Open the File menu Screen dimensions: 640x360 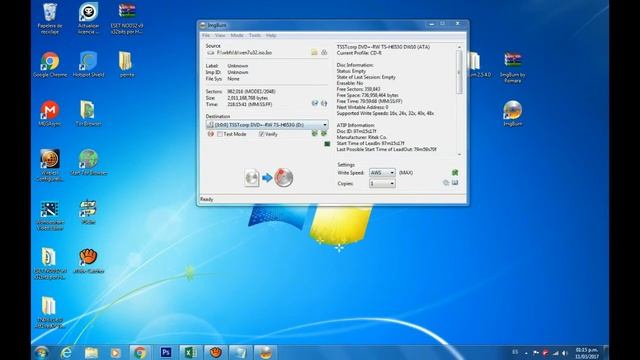[206, 36]
